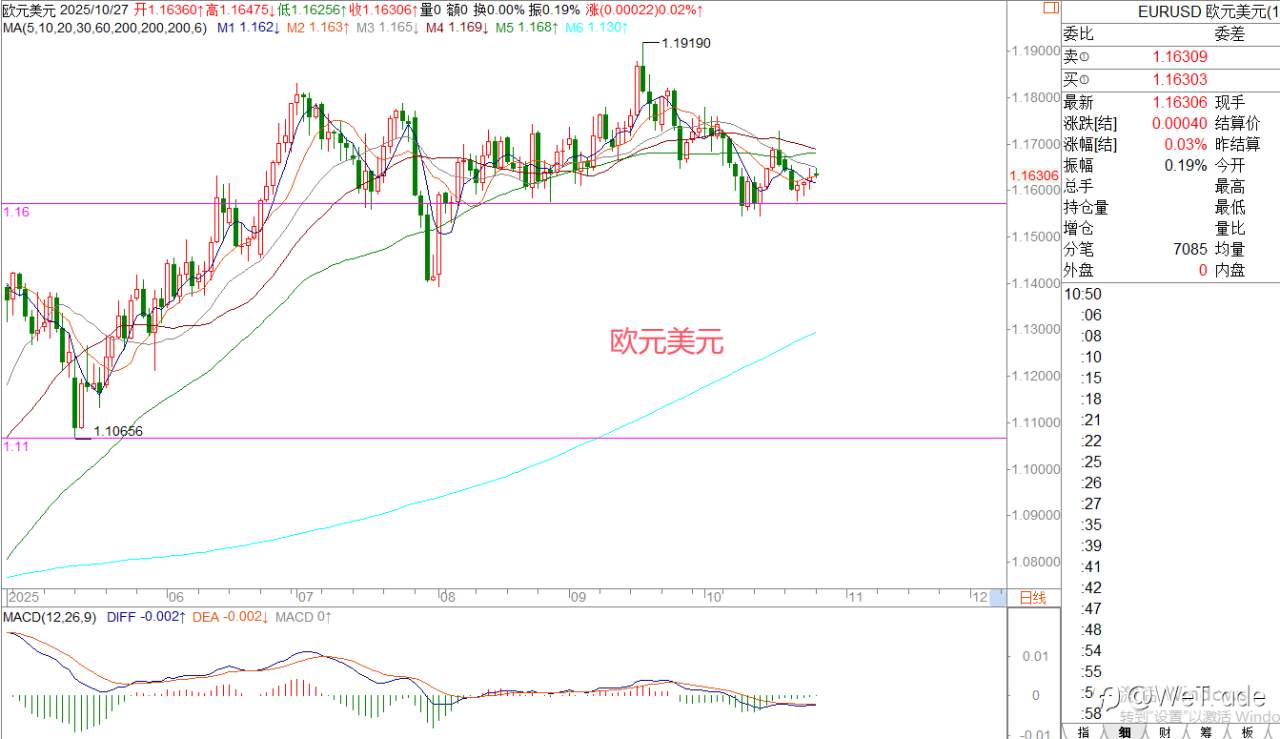This screenshot has height=739, width=1280.
Task: Click the :35 tick entry
Action: pos(1091,524)
